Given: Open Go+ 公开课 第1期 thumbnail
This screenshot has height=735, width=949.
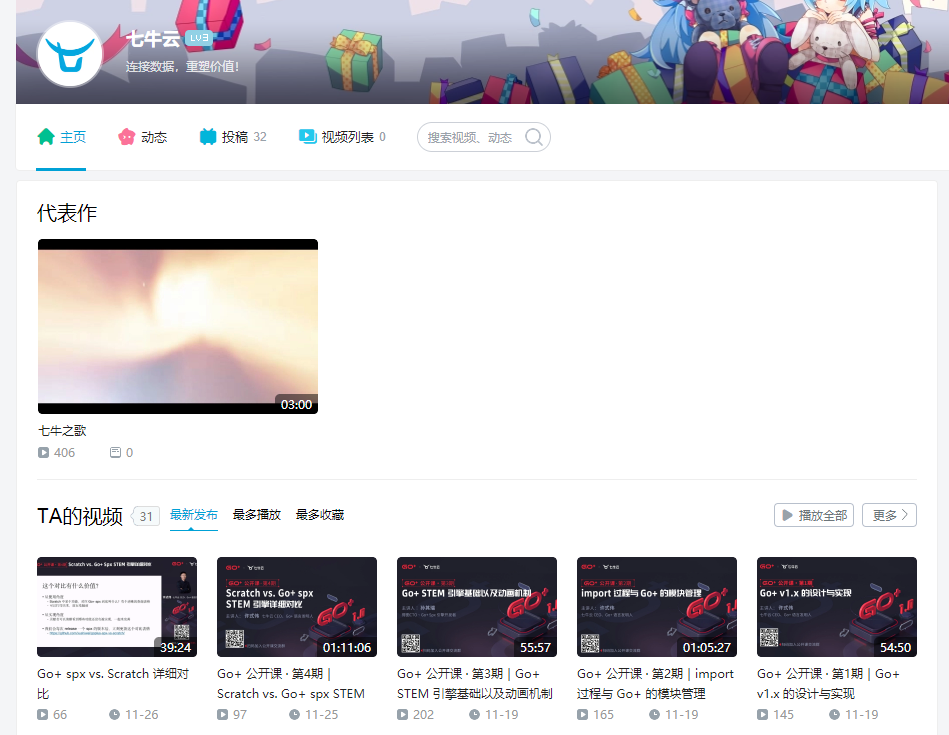Looking at the screenshot, I should (837, 607).
